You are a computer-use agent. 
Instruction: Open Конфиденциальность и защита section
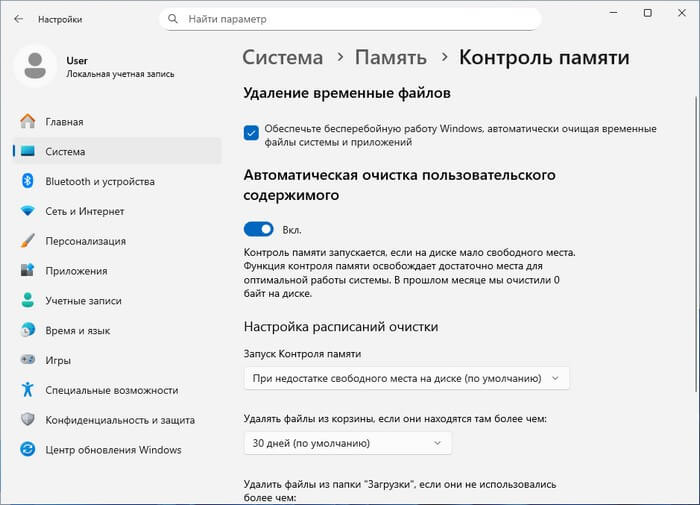point(119,420)
